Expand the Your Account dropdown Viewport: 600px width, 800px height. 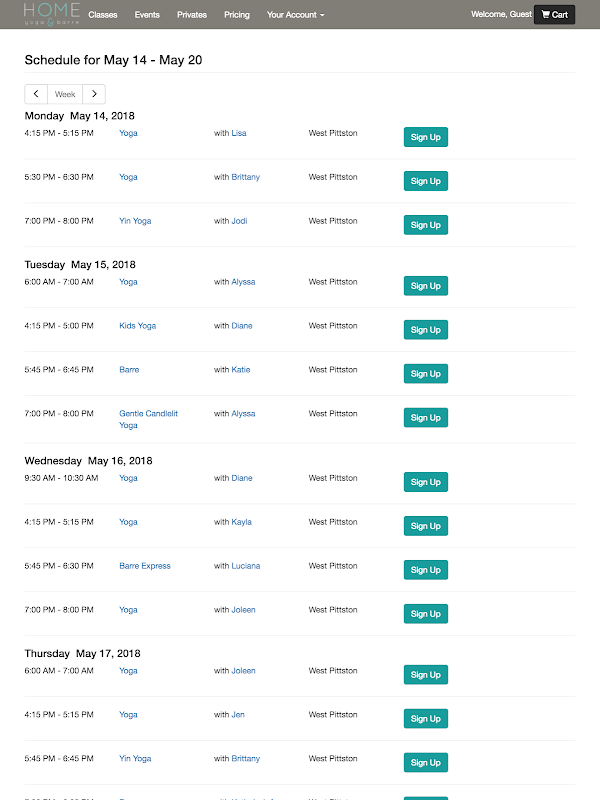pos(295,15)
